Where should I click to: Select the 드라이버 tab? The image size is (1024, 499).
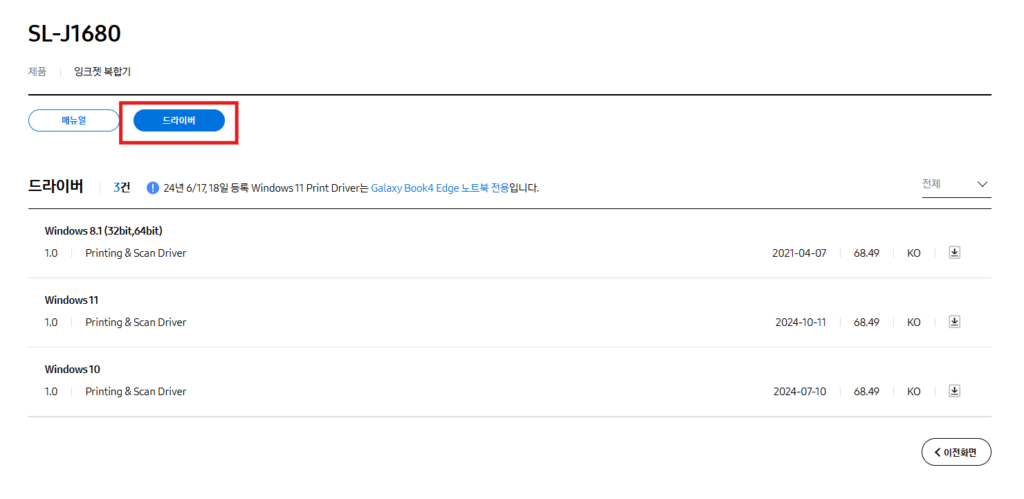pos(179,121)
